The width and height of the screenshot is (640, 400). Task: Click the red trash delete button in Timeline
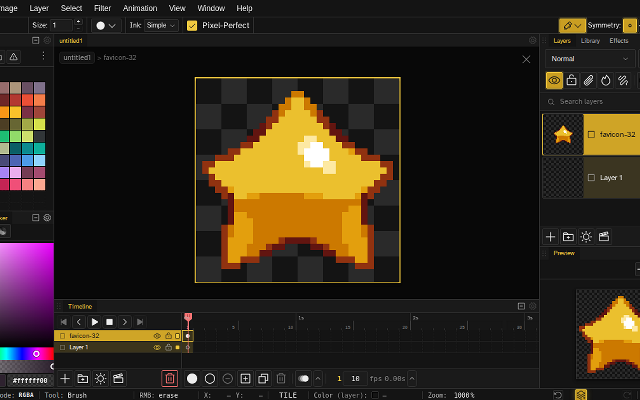(170, 379)
